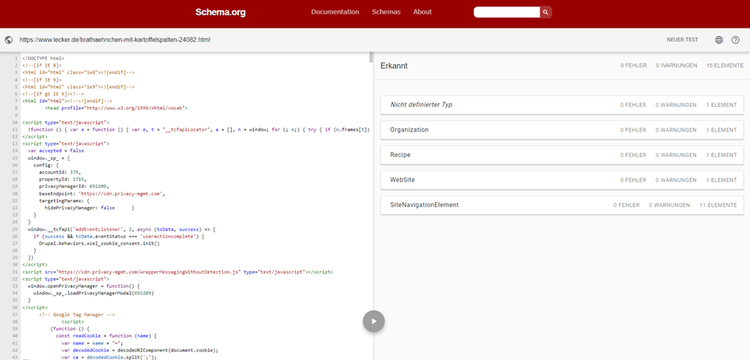Start a new test with NEUER TEST
This screenshot has width=750, height=360.
click(682, 40)
